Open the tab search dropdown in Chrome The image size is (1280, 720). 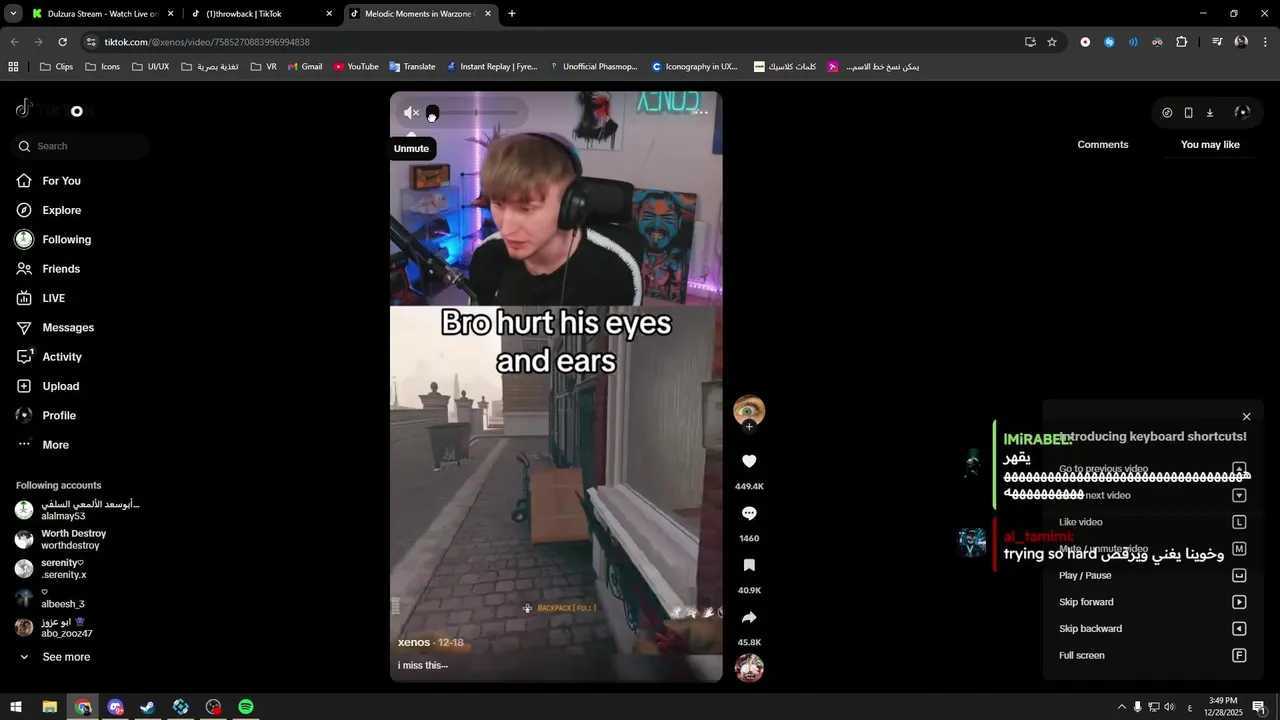[x=13, y=14]
